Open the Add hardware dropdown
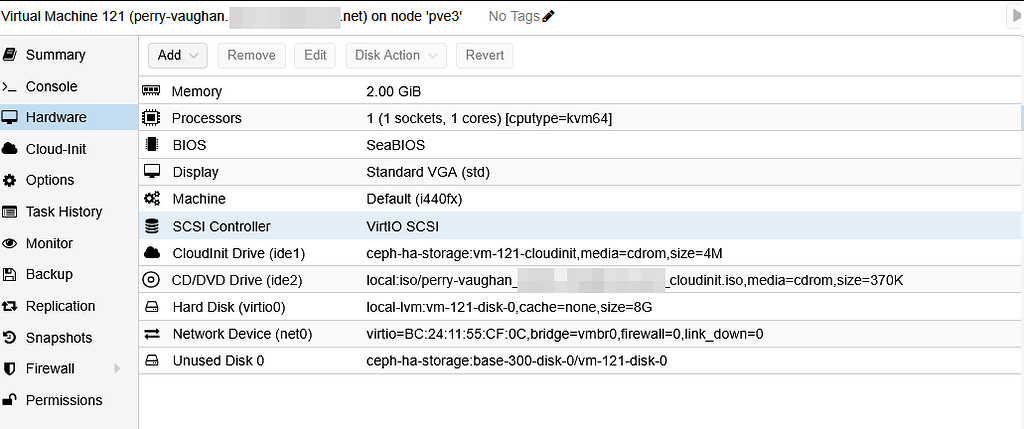1024x429 pixels. click(177, 55)
